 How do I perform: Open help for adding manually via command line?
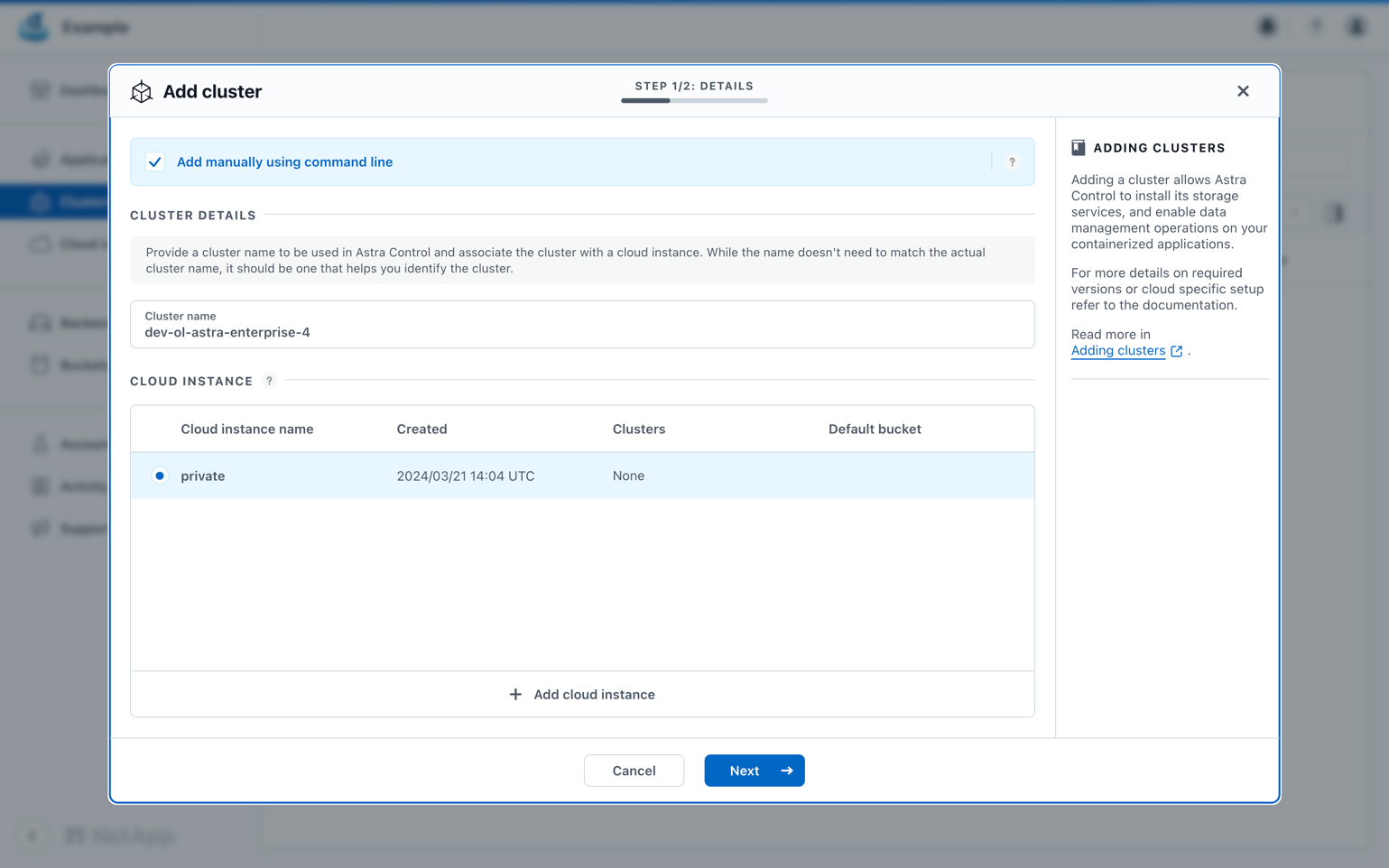coord(1012,162)
